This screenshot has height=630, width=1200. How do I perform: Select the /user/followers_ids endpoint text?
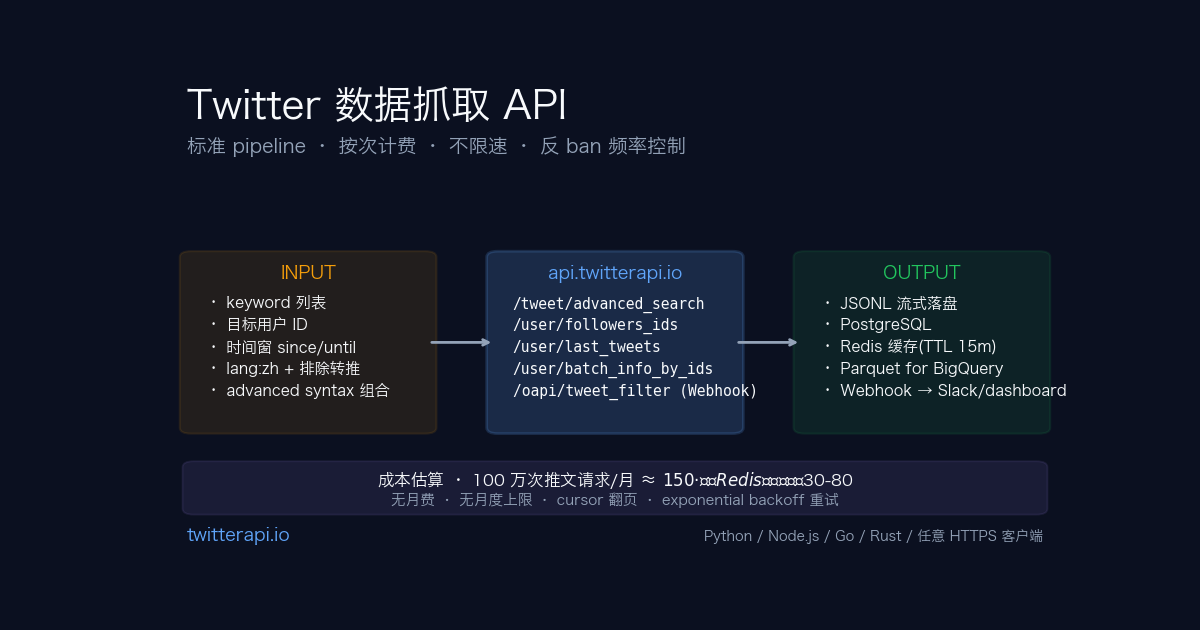click(x=596, y=325)
